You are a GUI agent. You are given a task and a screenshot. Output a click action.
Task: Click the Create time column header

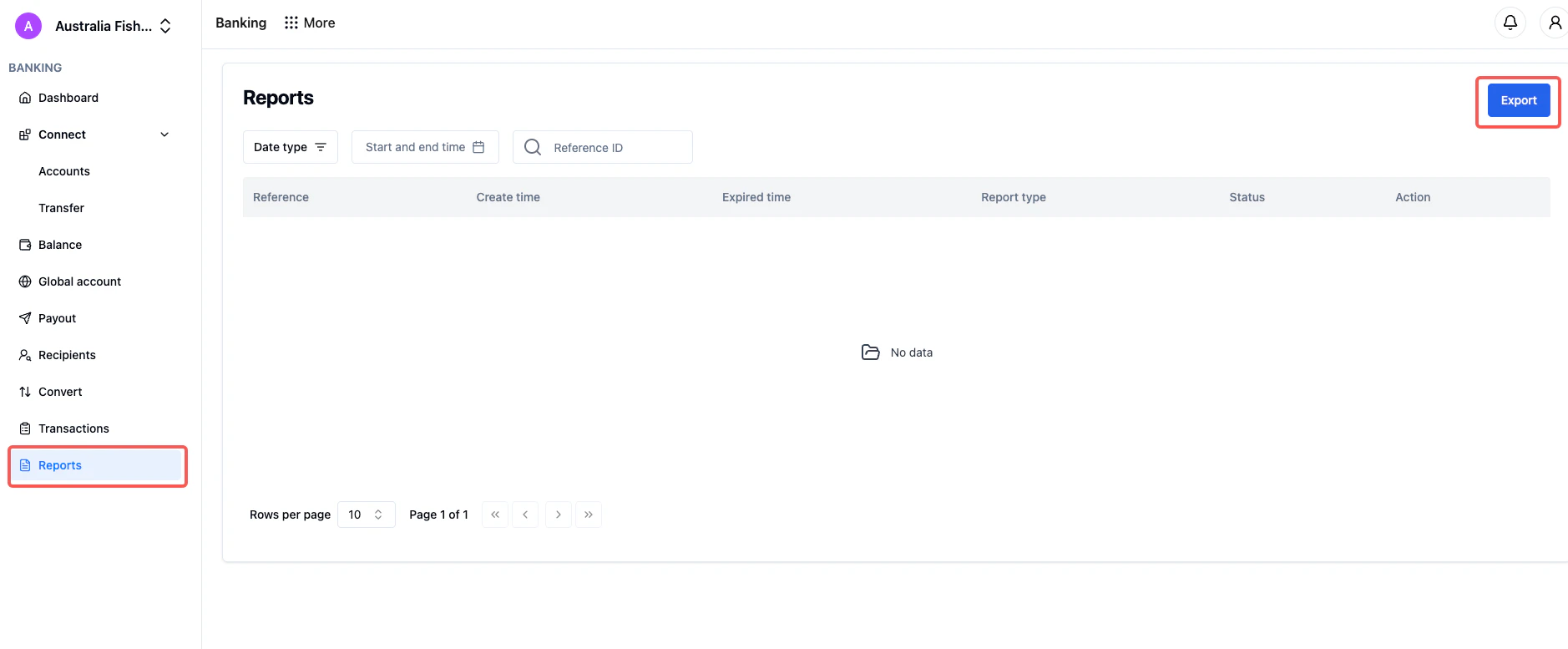click(x=508, y=197)
